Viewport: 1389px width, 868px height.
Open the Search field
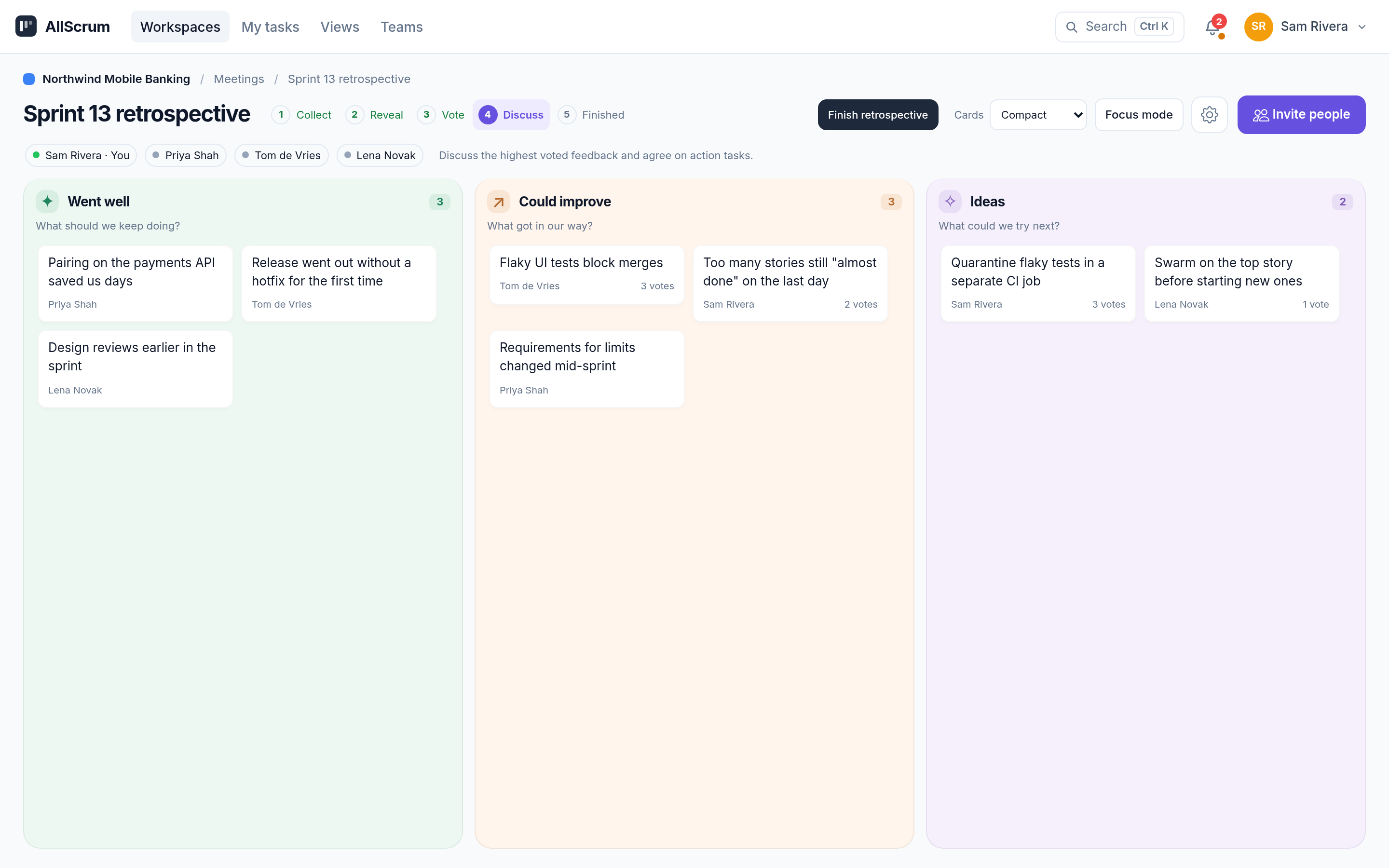1119,27
